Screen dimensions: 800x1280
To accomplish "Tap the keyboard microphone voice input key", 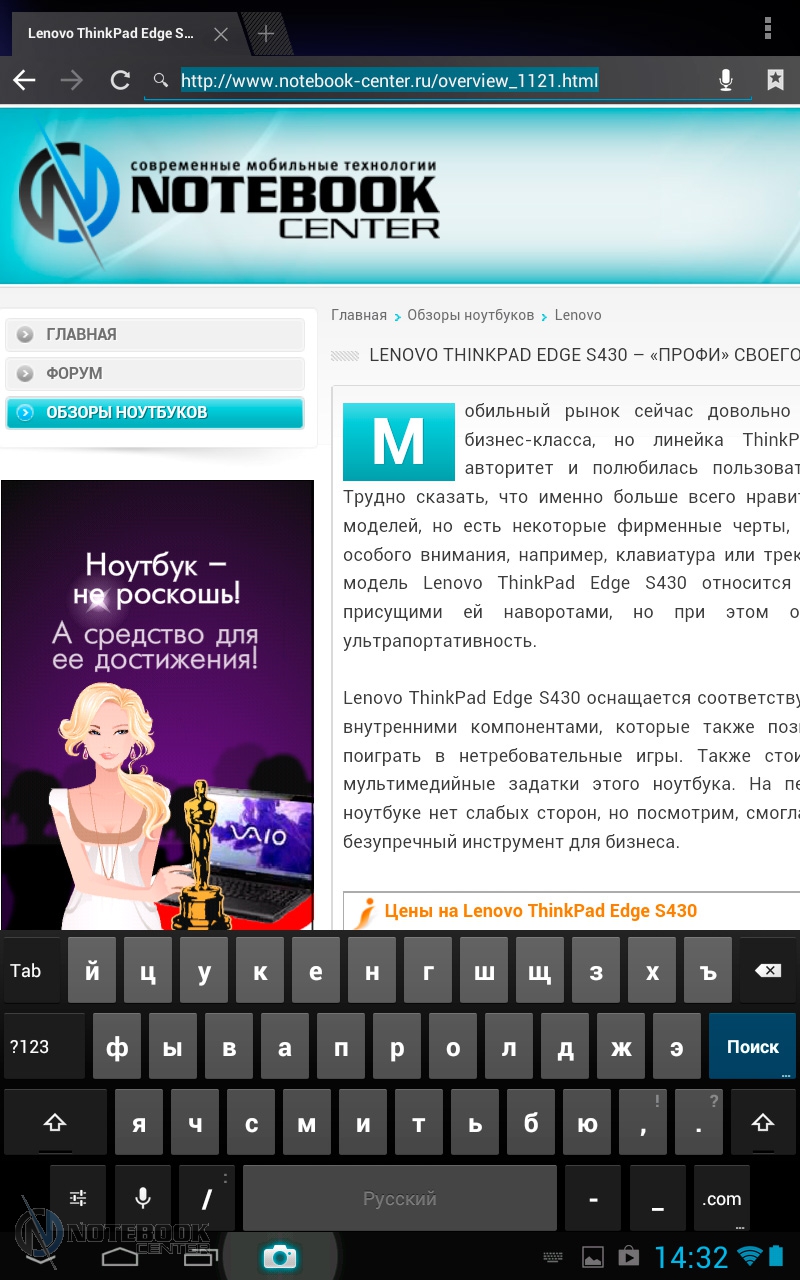I will (x=143, y=1198).
